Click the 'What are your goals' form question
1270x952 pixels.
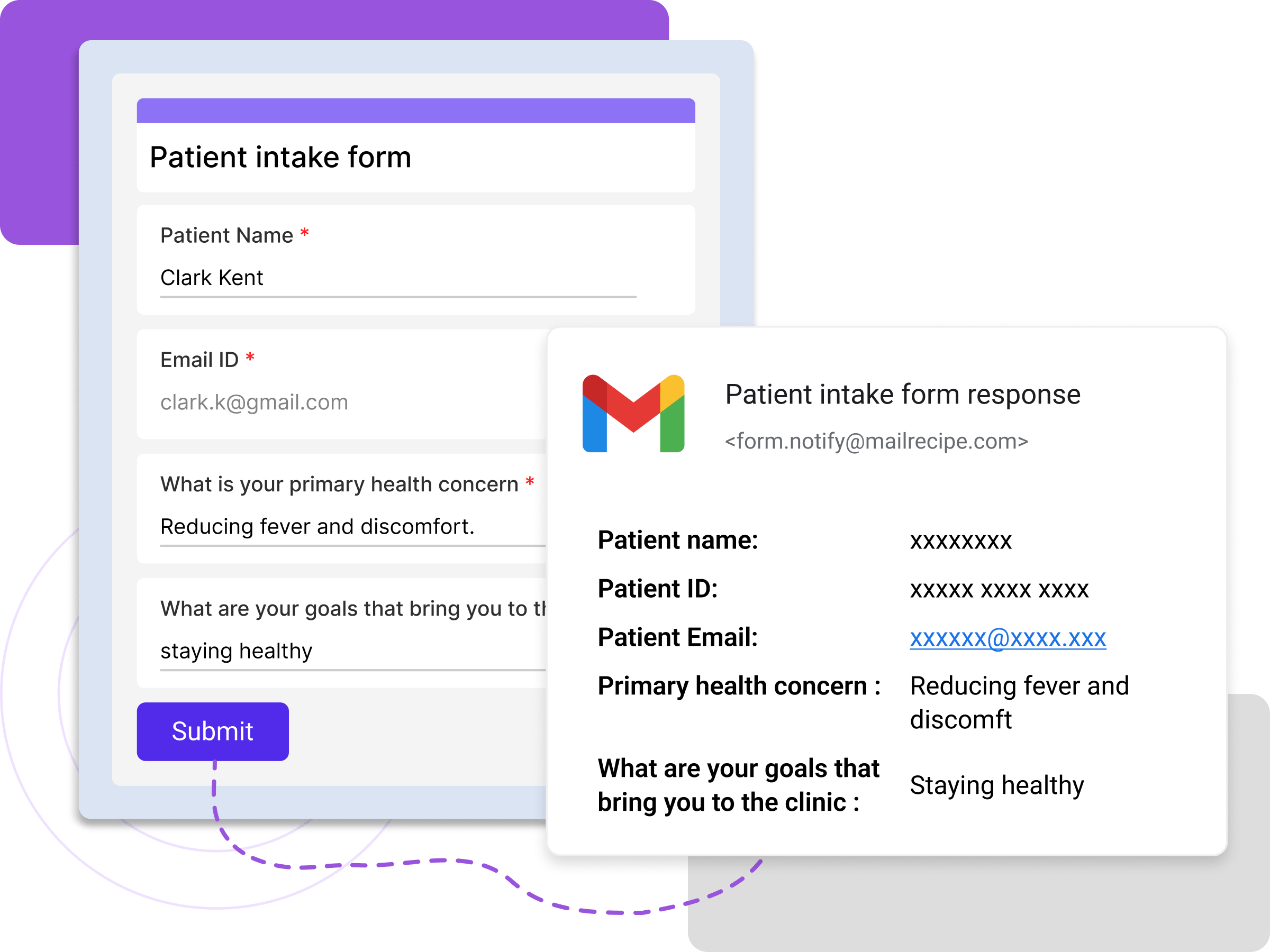tap(352, 609)
